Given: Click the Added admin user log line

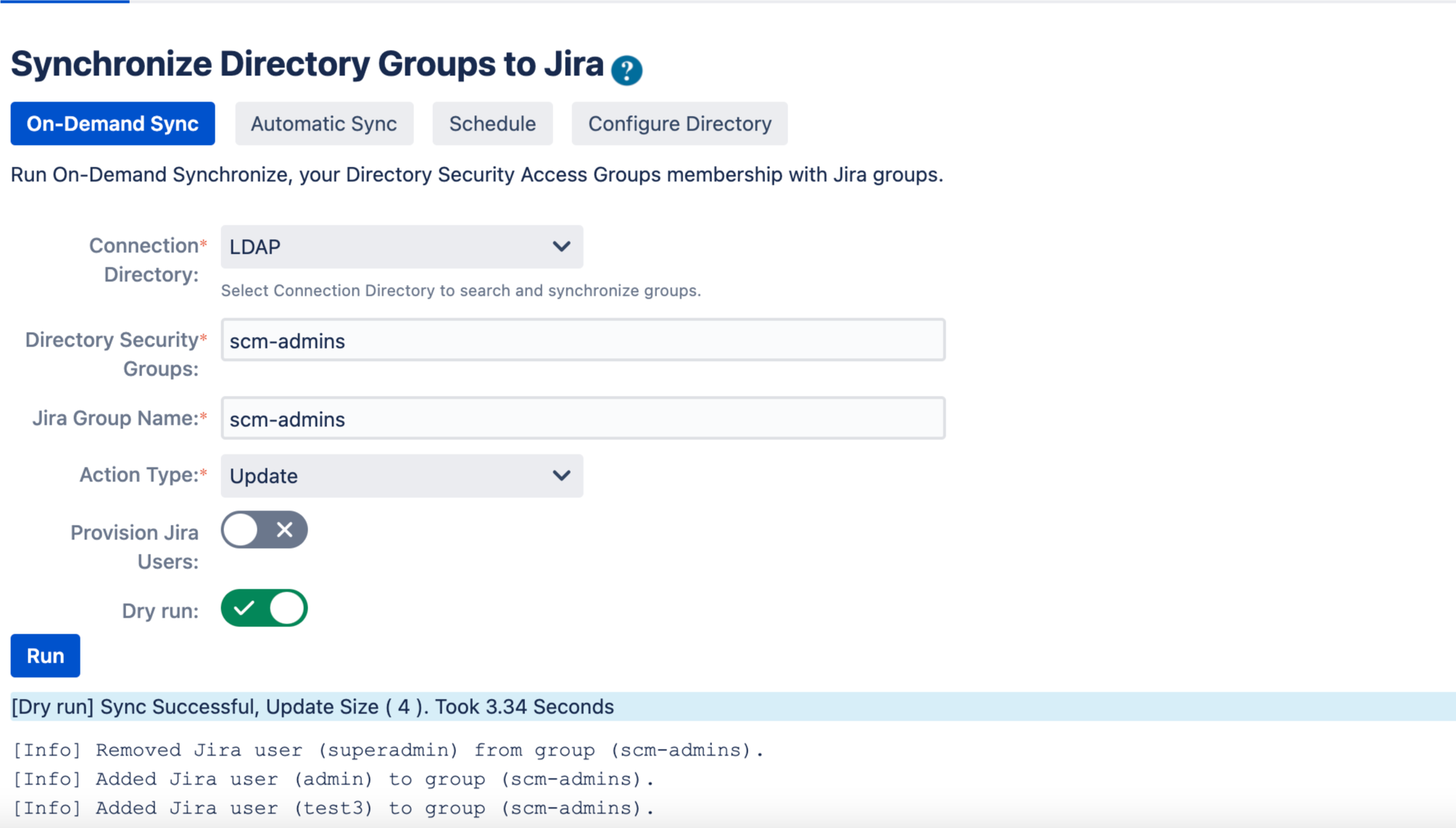Looking at the screenshot, I should [x=334, y=779].
